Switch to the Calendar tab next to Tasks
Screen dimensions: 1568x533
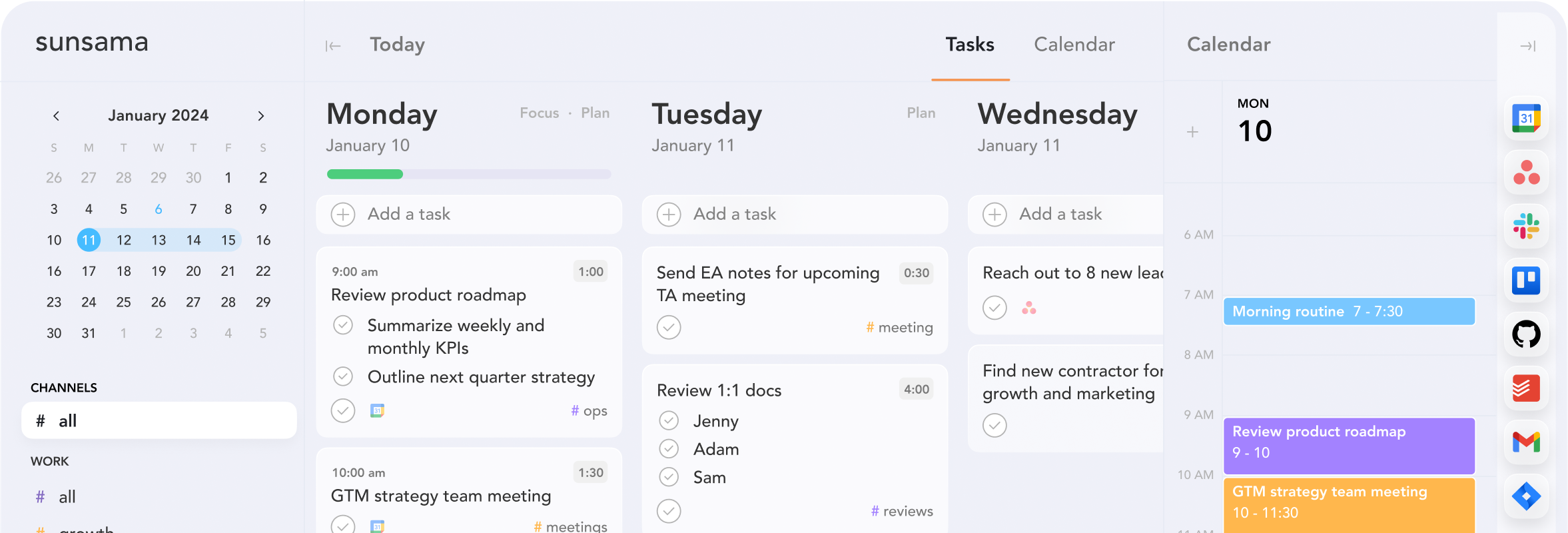coord(1074,45)
